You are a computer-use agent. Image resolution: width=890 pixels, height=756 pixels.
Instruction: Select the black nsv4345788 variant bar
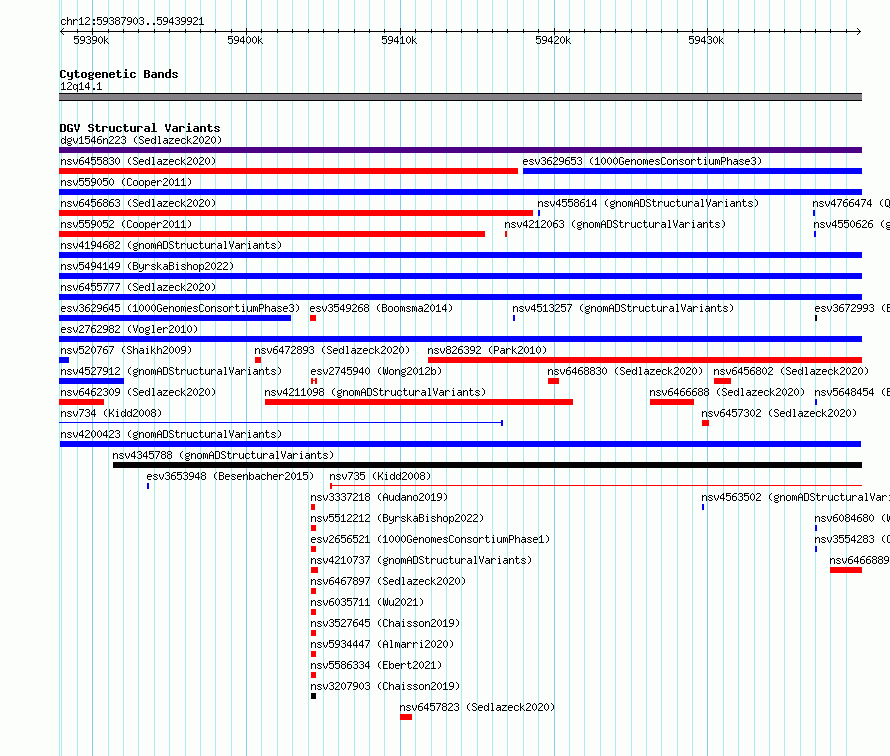coord(488,465)
